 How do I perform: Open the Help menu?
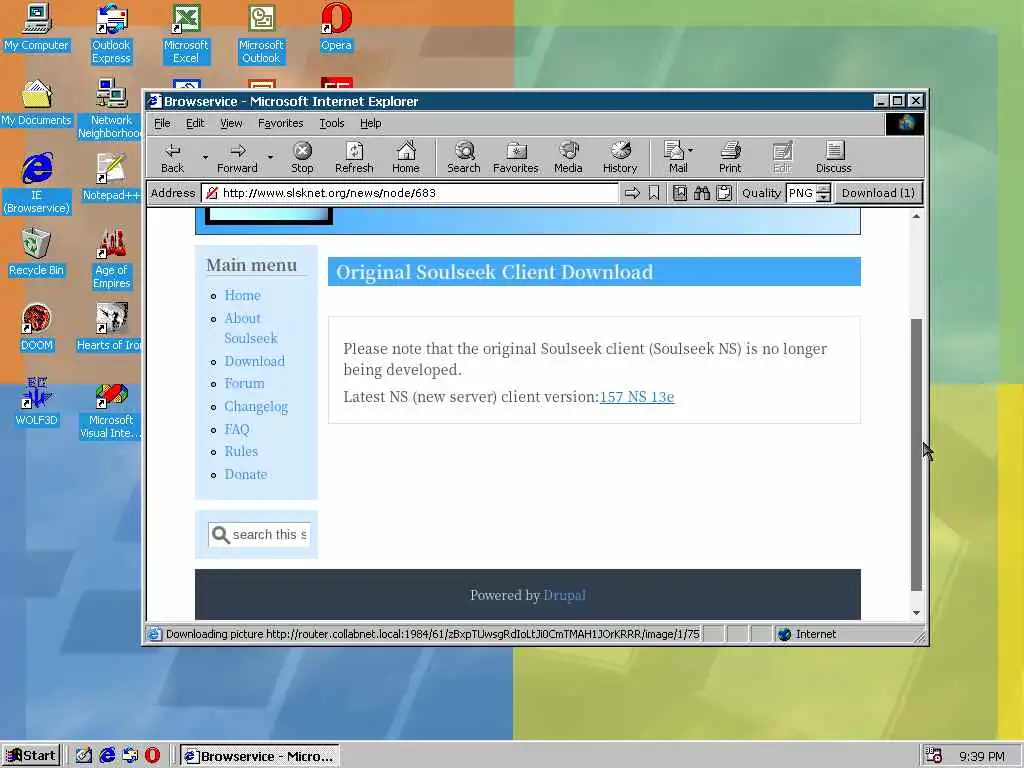[370, 123]
